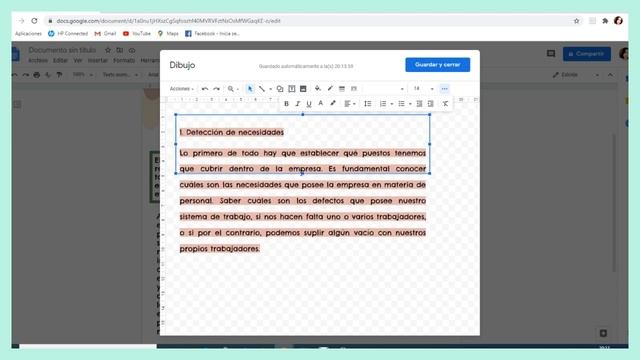Star the Documento sin título file

coord(108,50)
